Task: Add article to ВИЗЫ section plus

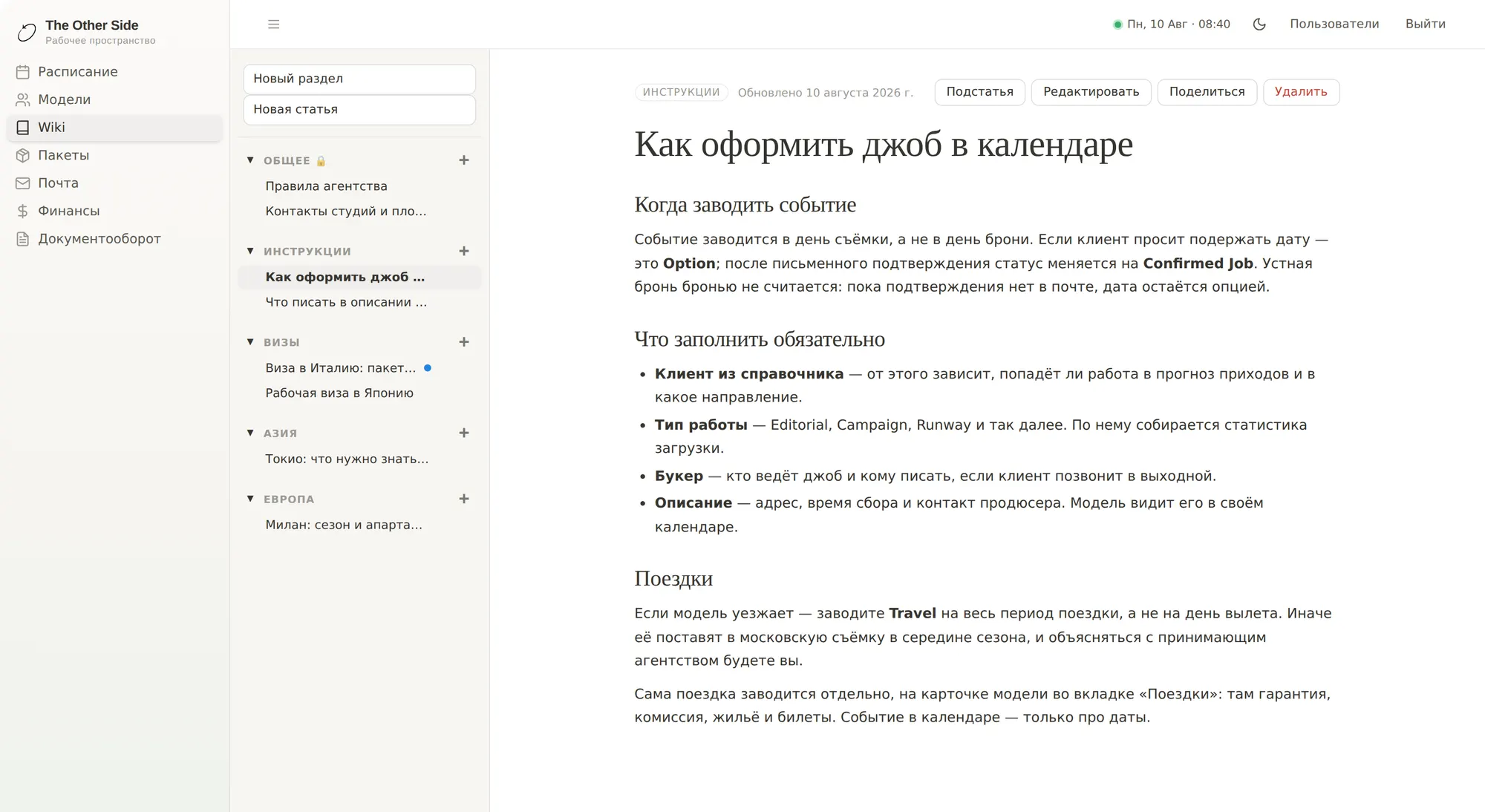Action: tap(464, 342)
